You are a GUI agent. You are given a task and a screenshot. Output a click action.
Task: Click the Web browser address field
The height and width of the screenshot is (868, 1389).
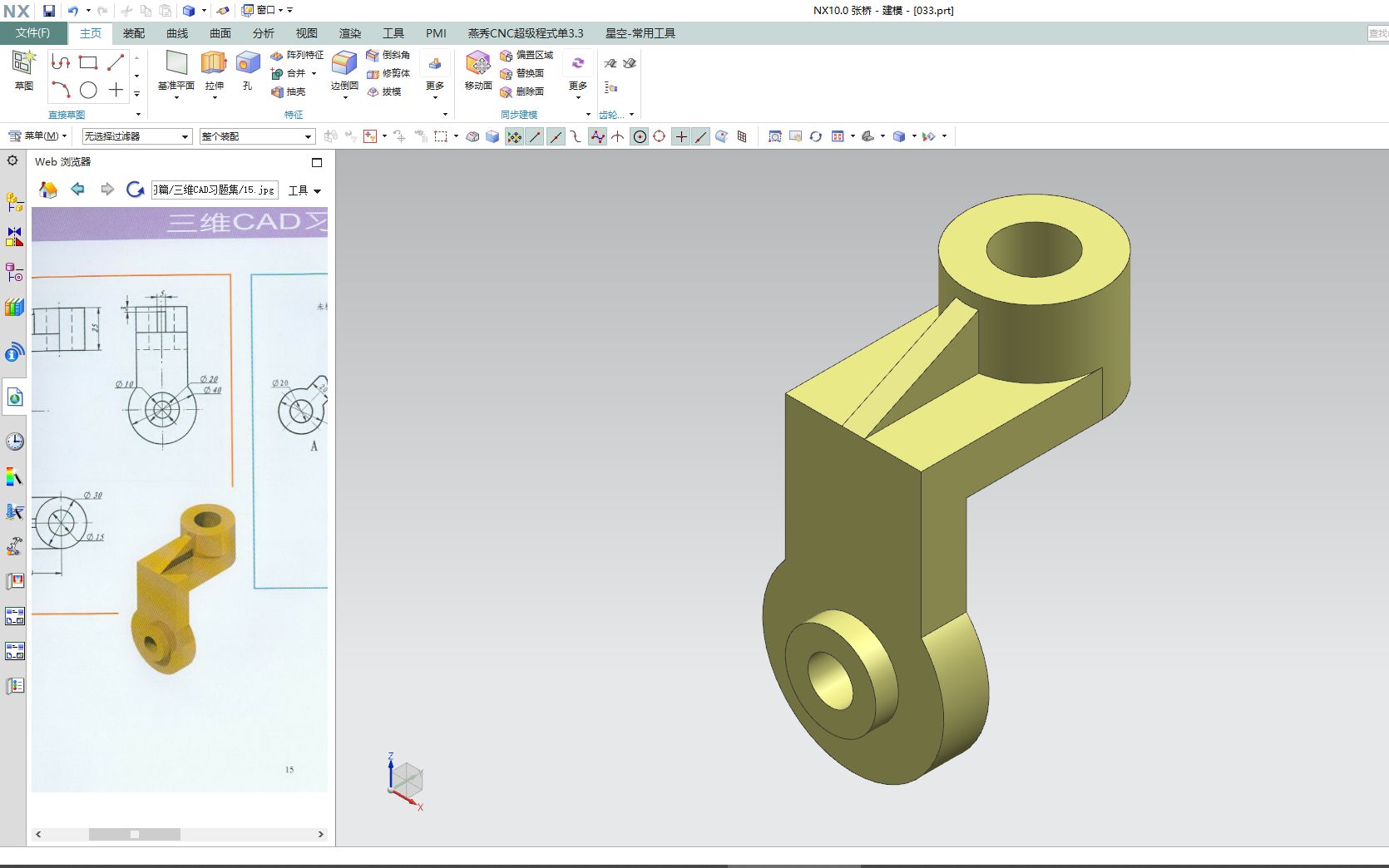coord(215,190)
